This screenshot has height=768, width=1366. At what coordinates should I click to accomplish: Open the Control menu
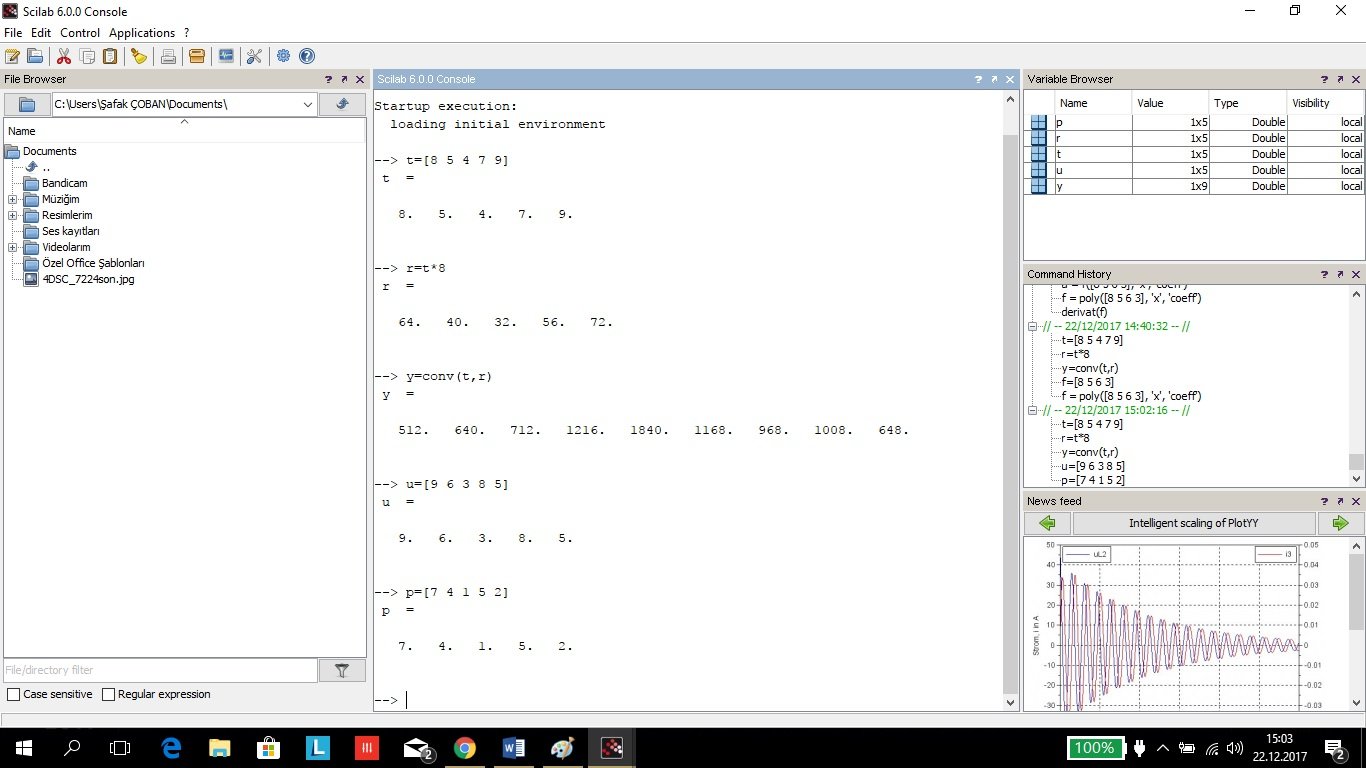tap(80, 33)
